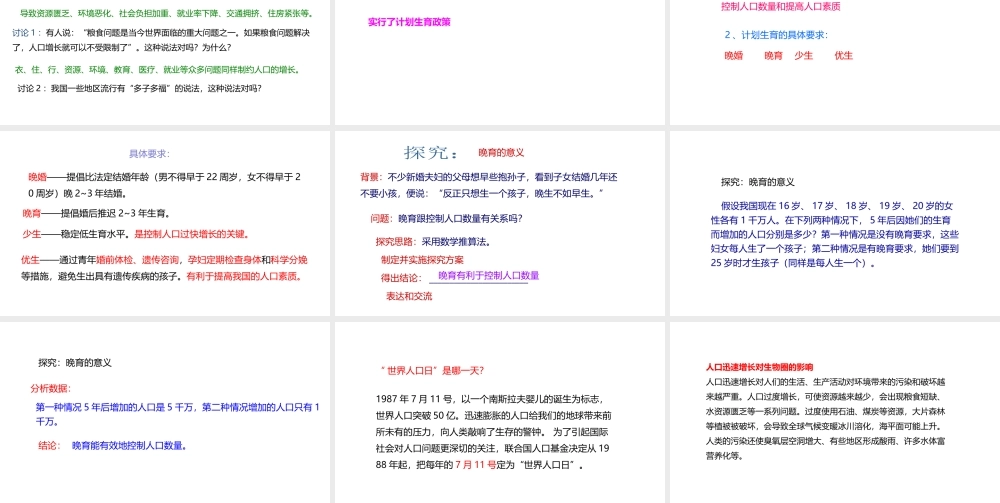Viewport: 1000px width, 503px height.
Task: Click the green line 衣、住、行、资源、环境
Action: tap(157, 69)
